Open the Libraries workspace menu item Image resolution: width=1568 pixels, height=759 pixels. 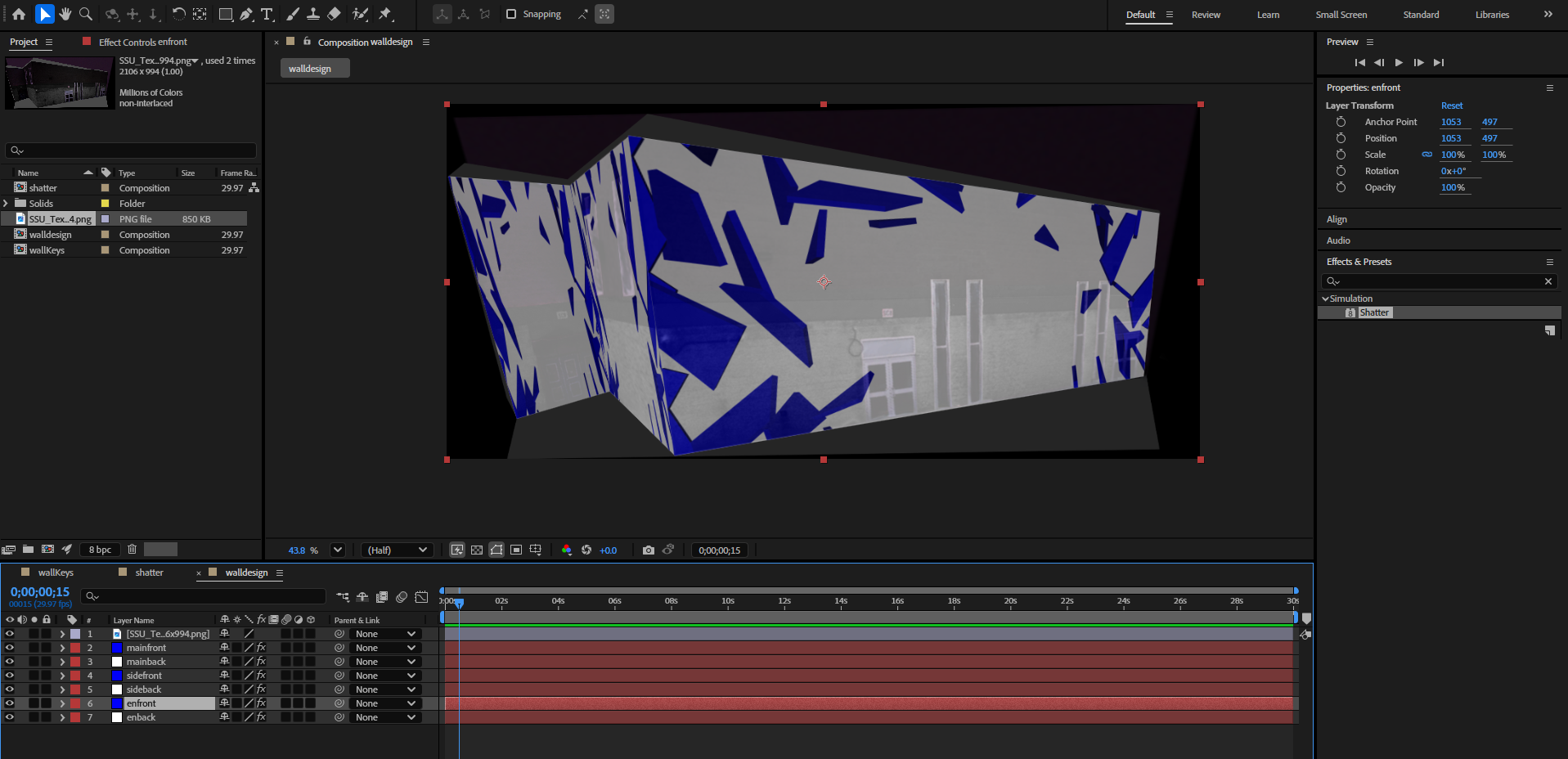point(1491,14)
